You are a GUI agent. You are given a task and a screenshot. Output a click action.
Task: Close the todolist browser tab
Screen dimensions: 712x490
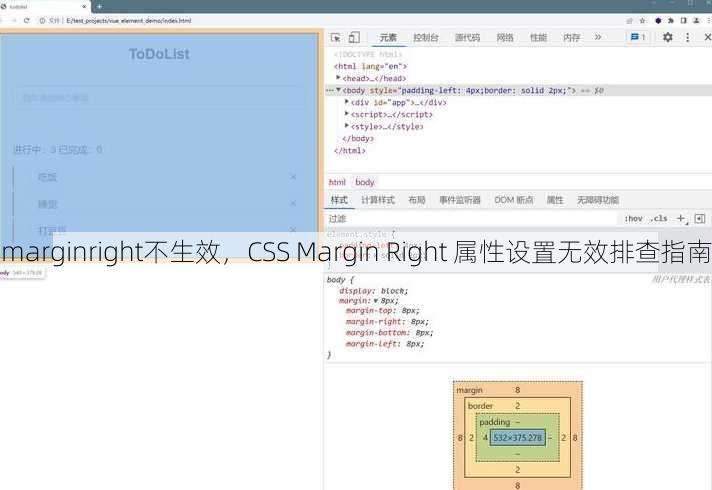(84, 7)
